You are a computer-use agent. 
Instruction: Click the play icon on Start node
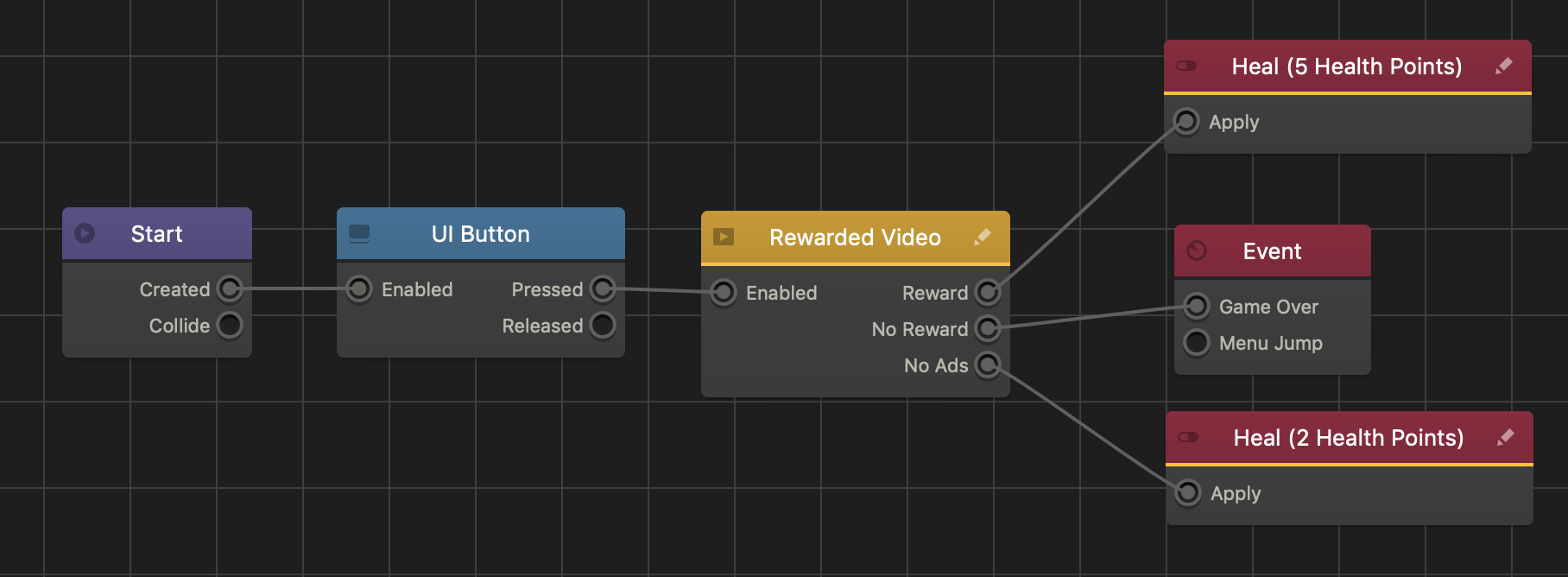85,233
